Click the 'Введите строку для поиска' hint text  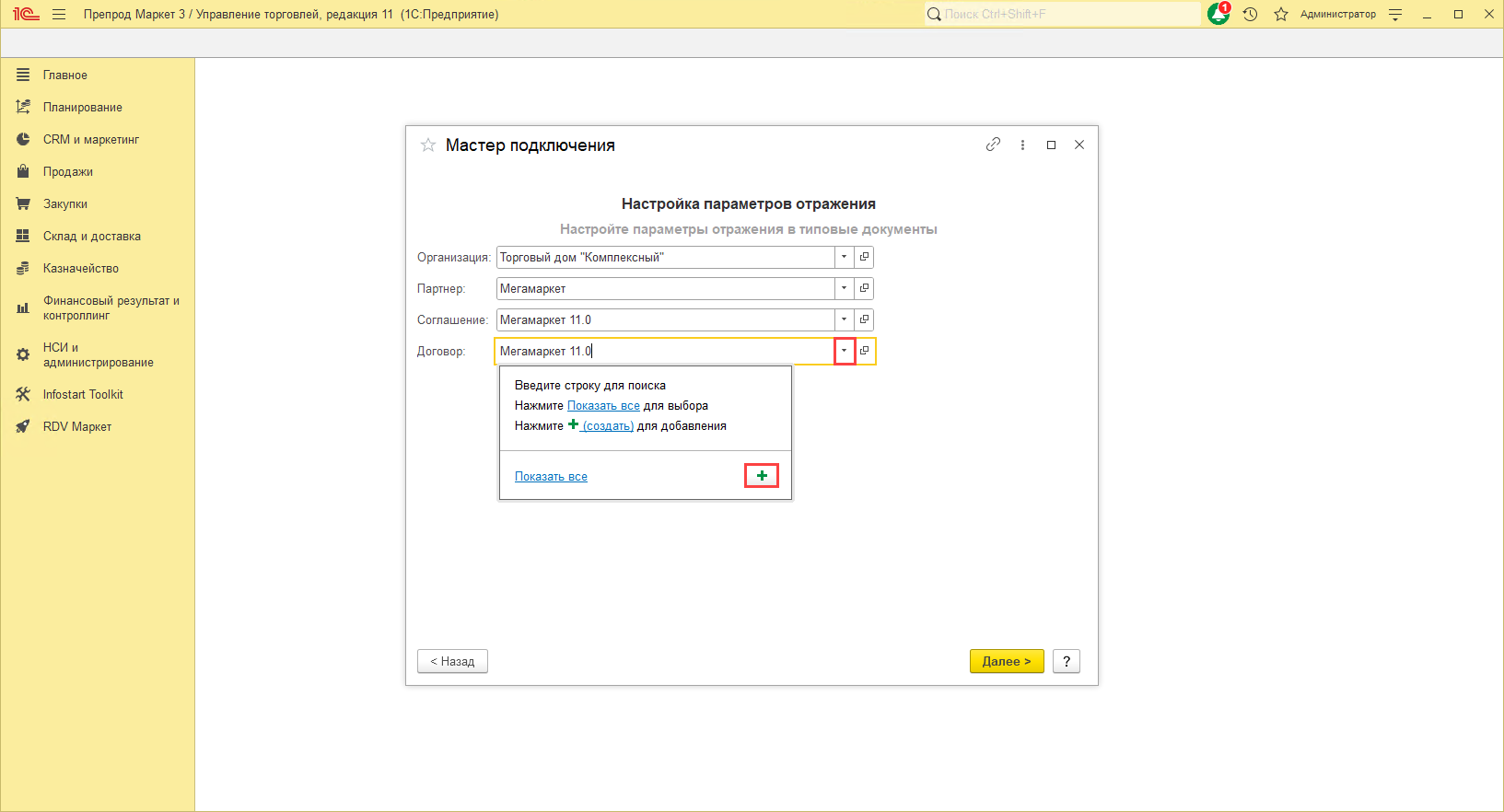click(590, 385)
